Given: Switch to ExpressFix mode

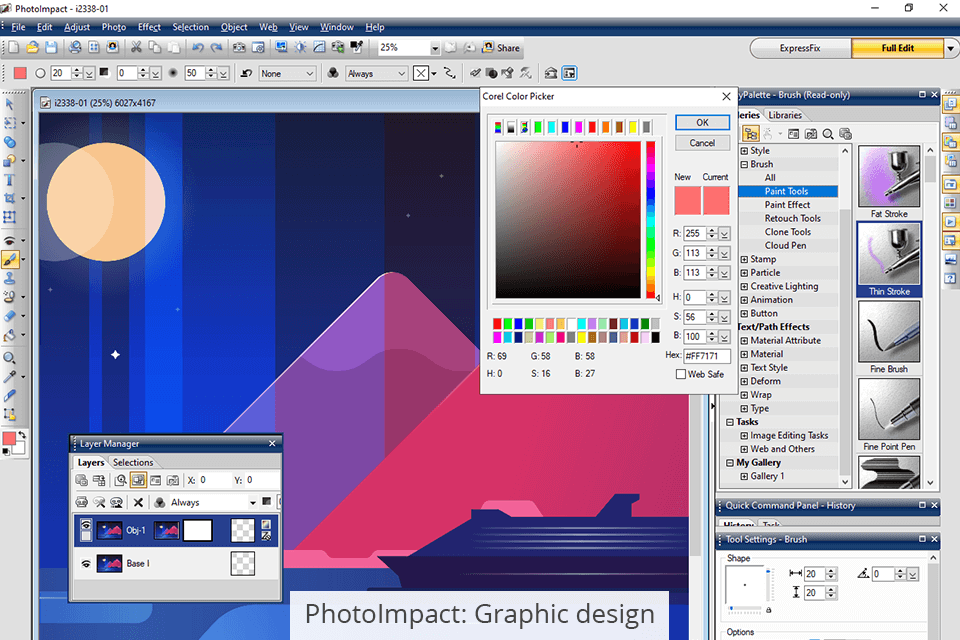Looking at the screenshot, I should pos(800,48).
